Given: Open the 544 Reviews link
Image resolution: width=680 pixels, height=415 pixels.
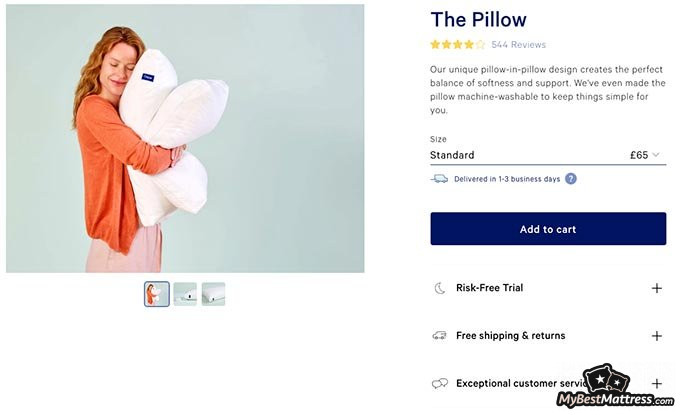Looking at the screenshot, I should coord(519,45).
